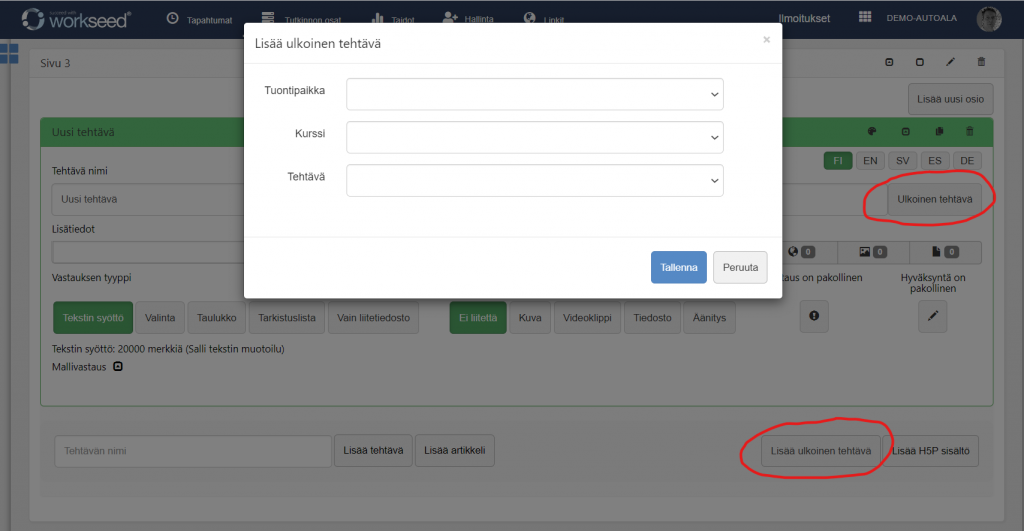Expand the Mallivastaus section
Image resolution: width=1024 pixels, height=531 pixels.
point(118,367)
